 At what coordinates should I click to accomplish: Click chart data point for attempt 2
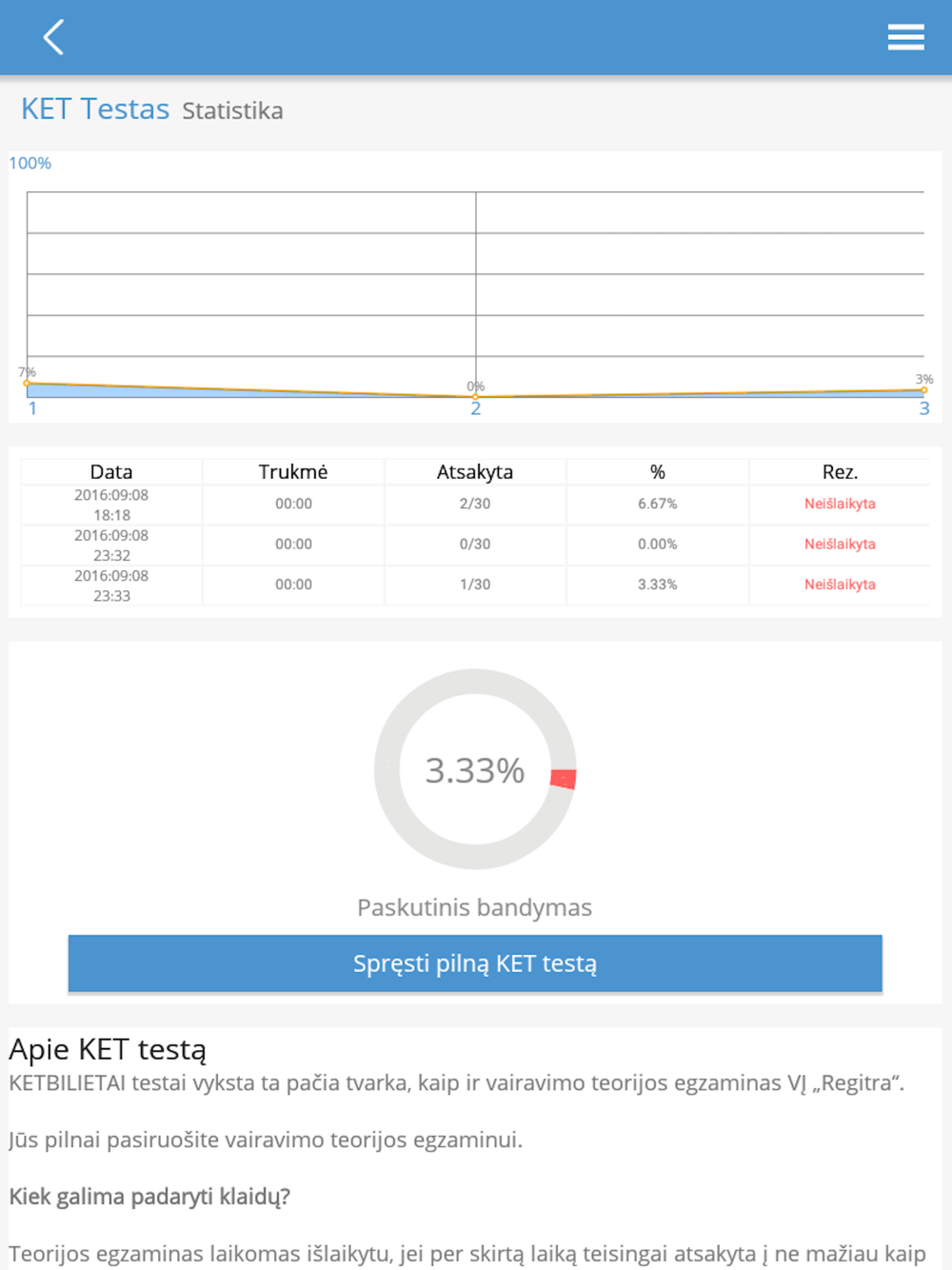476,396
